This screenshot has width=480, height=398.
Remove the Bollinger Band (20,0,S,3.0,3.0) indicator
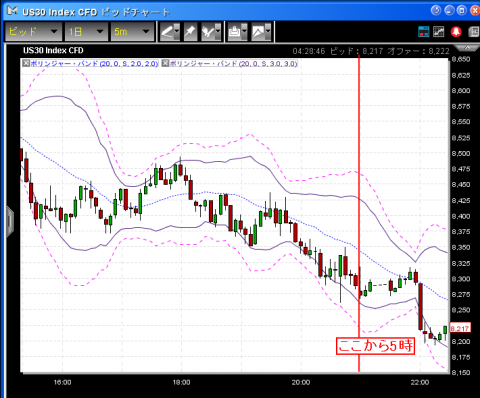point(165,63)
